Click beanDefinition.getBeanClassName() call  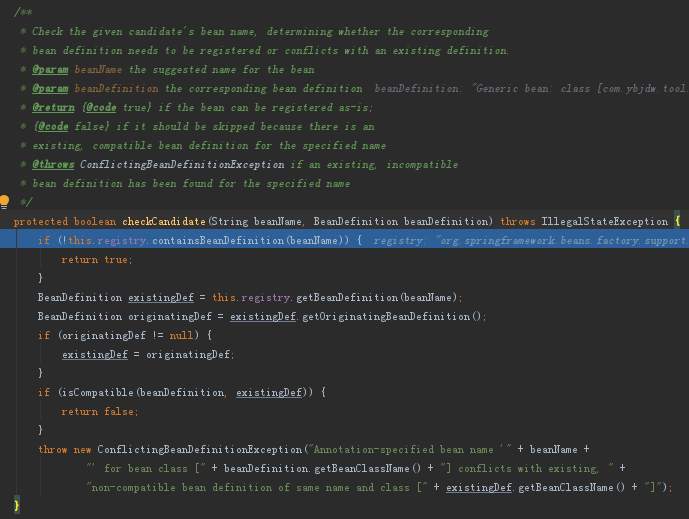(x=322, y=468)
